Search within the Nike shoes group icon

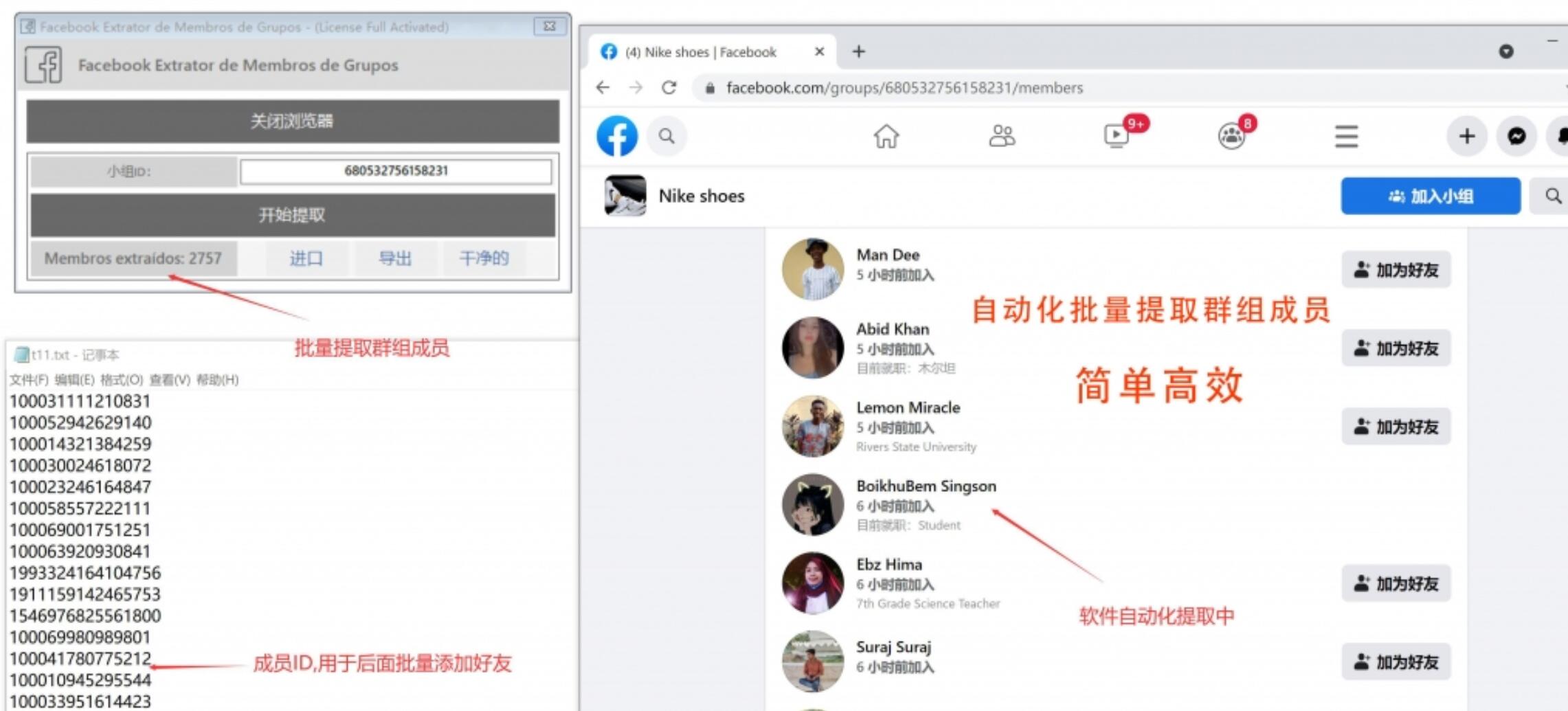[1553, 196]
